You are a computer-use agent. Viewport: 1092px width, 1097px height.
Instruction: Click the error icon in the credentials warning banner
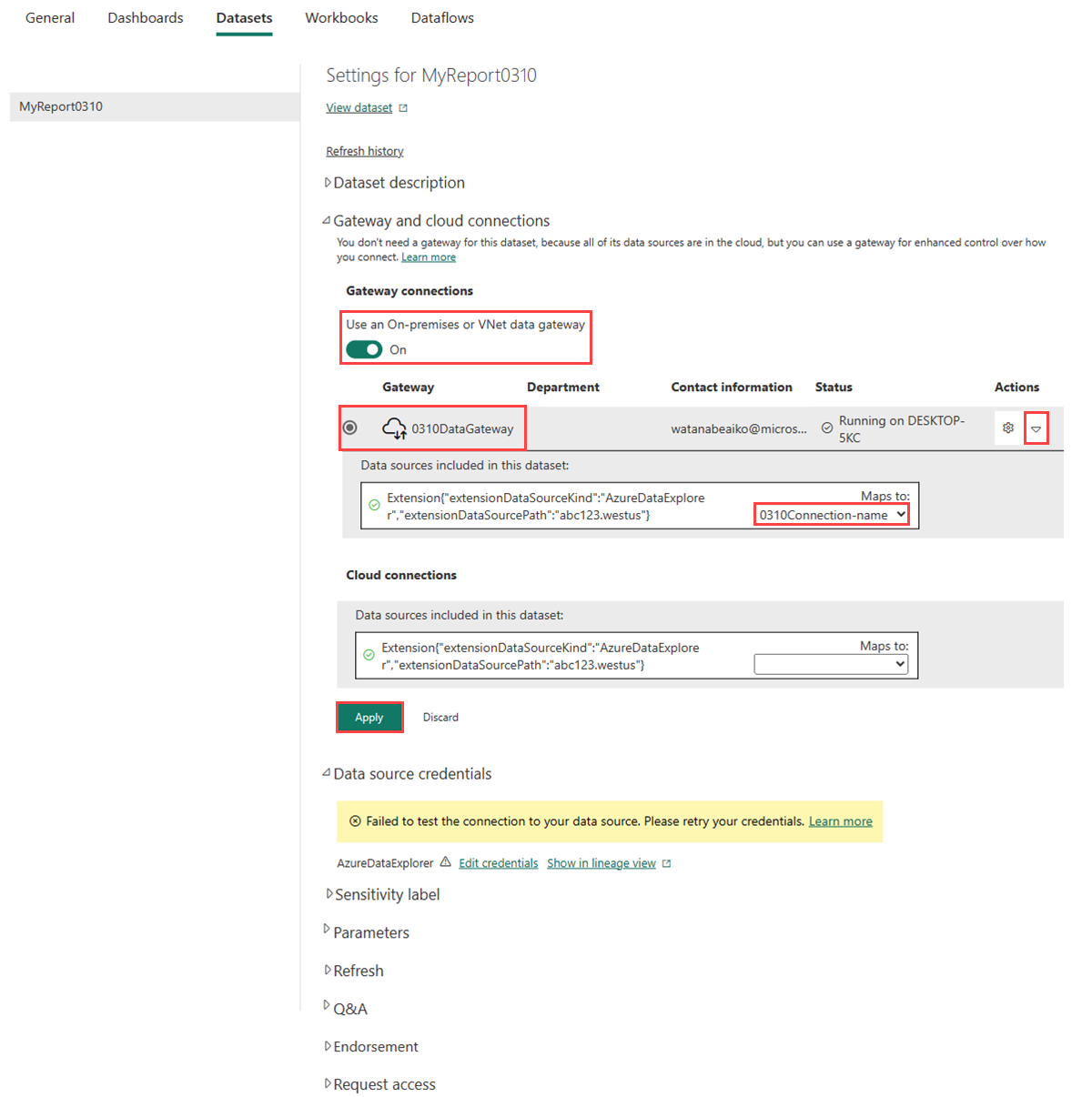pos(355,820)
